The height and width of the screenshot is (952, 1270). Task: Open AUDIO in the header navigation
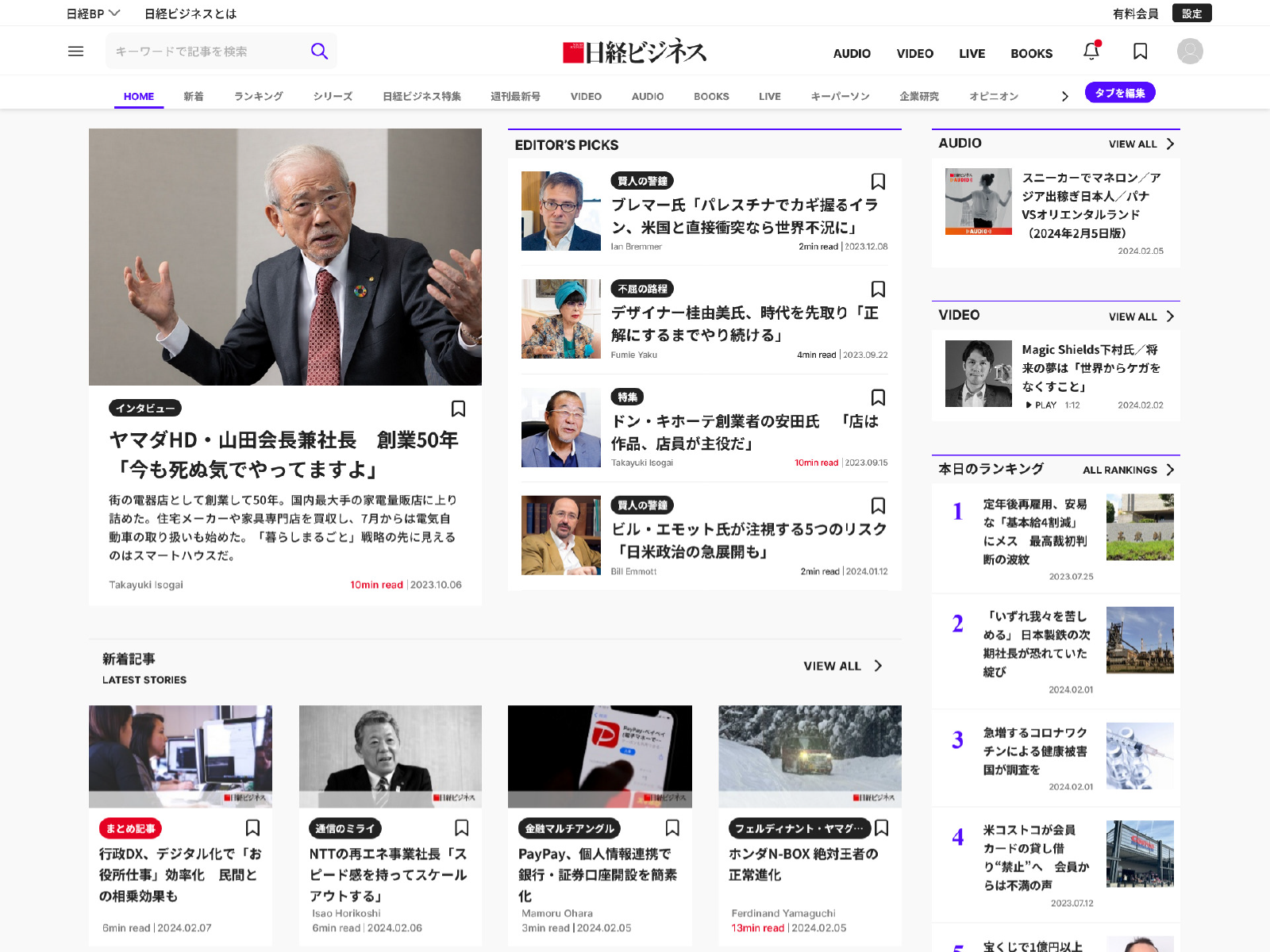click(852, 53)
